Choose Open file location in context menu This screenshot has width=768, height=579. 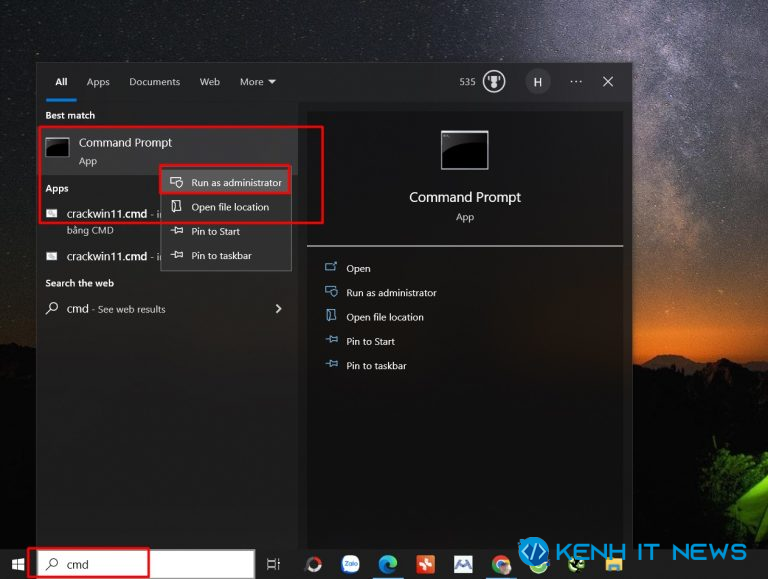[226, 207]
